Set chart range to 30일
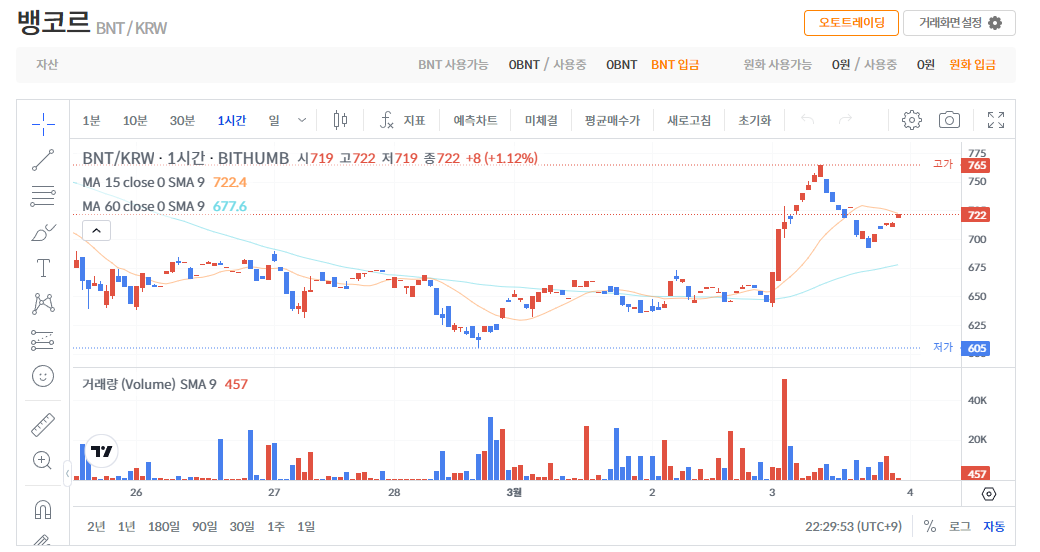The width and height of the screenshot is (1040, 552). tap(242, 526)
